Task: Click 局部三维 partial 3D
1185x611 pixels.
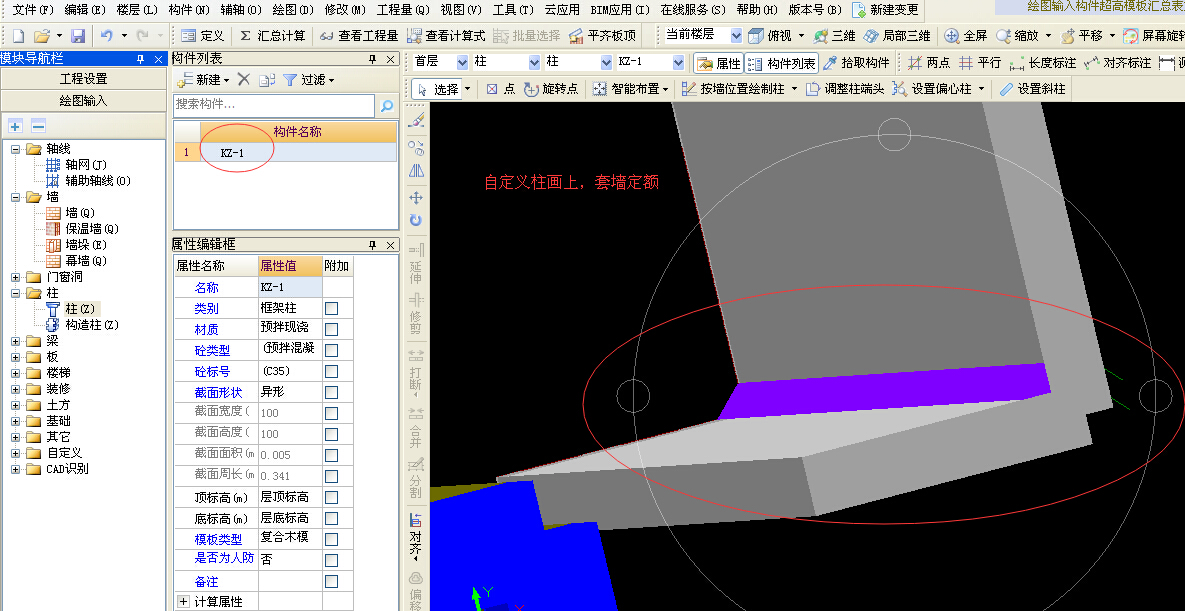Action: click(x=897, y=36)
